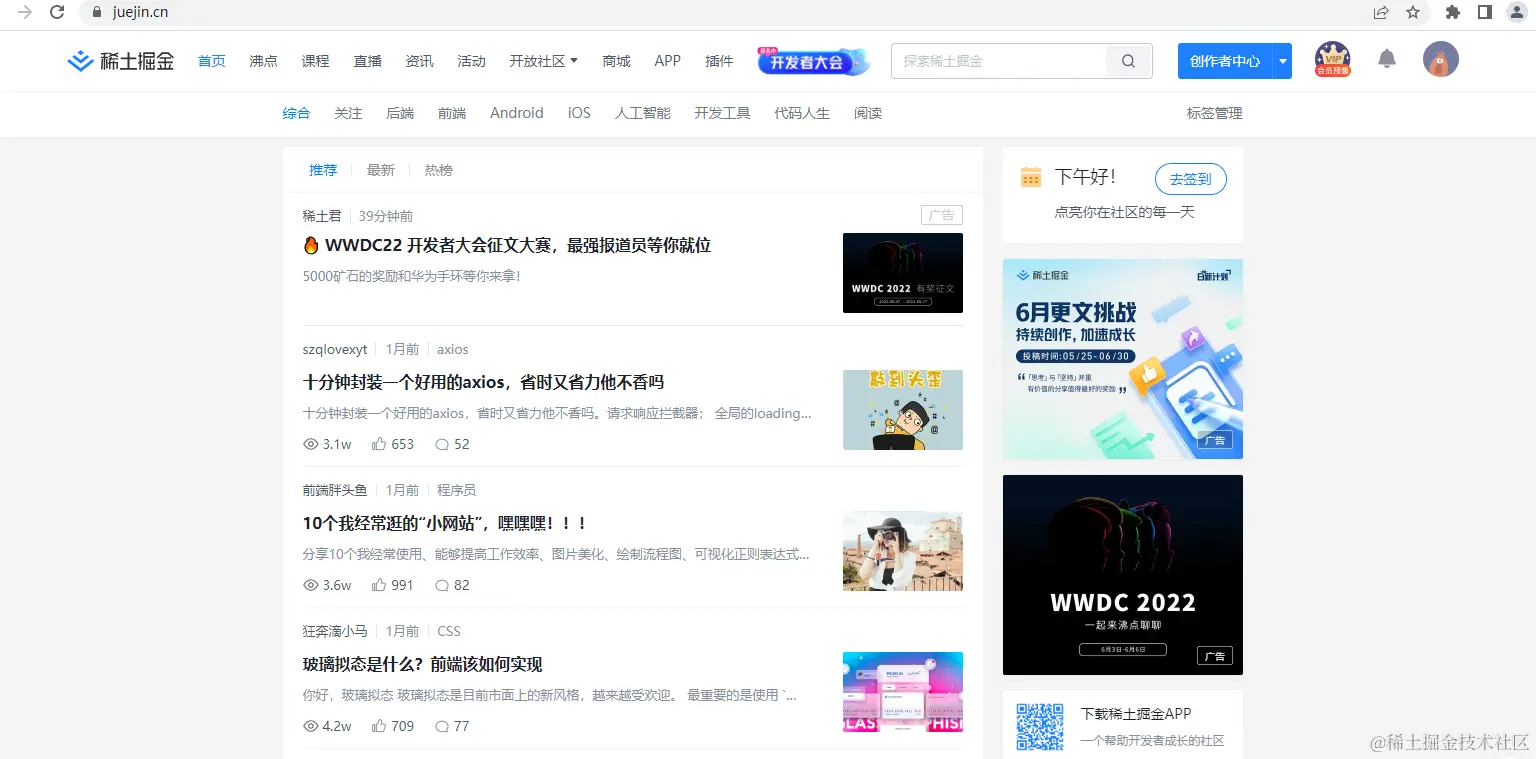Expand the 开放社区 dropdown menu
This screenshot has height=759, width=1536.
click(x=543, y=61)
